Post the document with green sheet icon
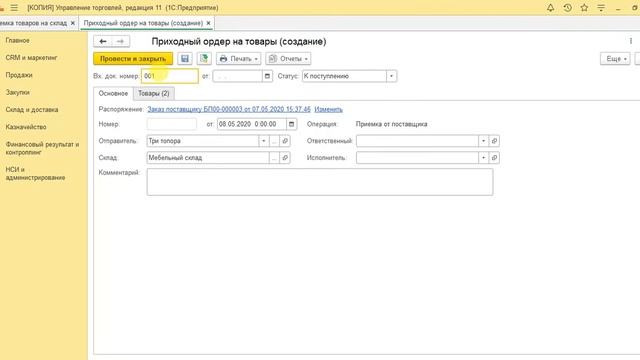 (204, 59)
